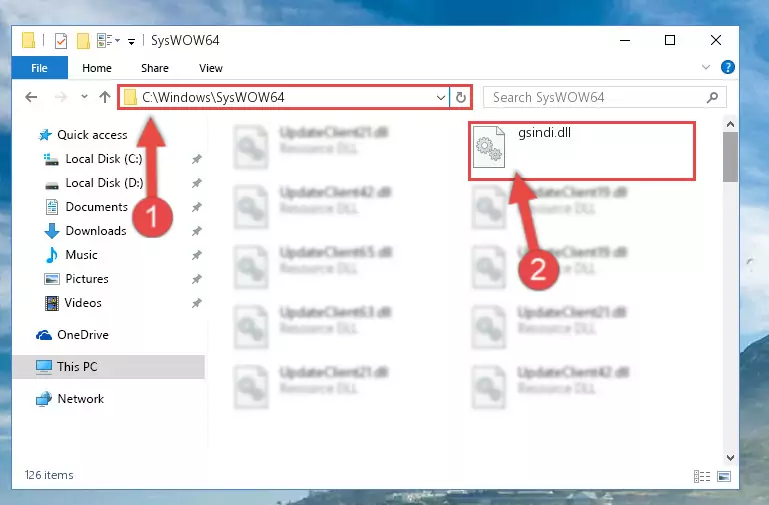Open Help with the blue question mark icon
769x505 pixels.
727,67
